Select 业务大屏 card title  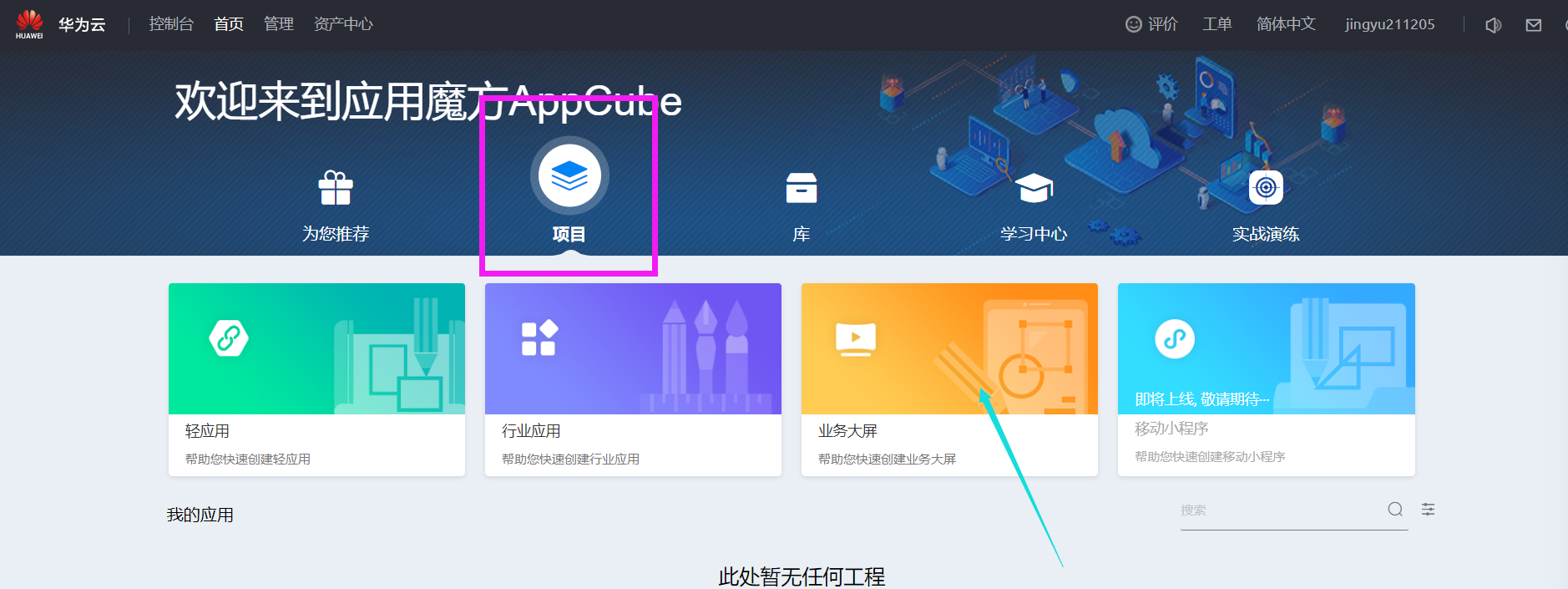click(847, 431)
